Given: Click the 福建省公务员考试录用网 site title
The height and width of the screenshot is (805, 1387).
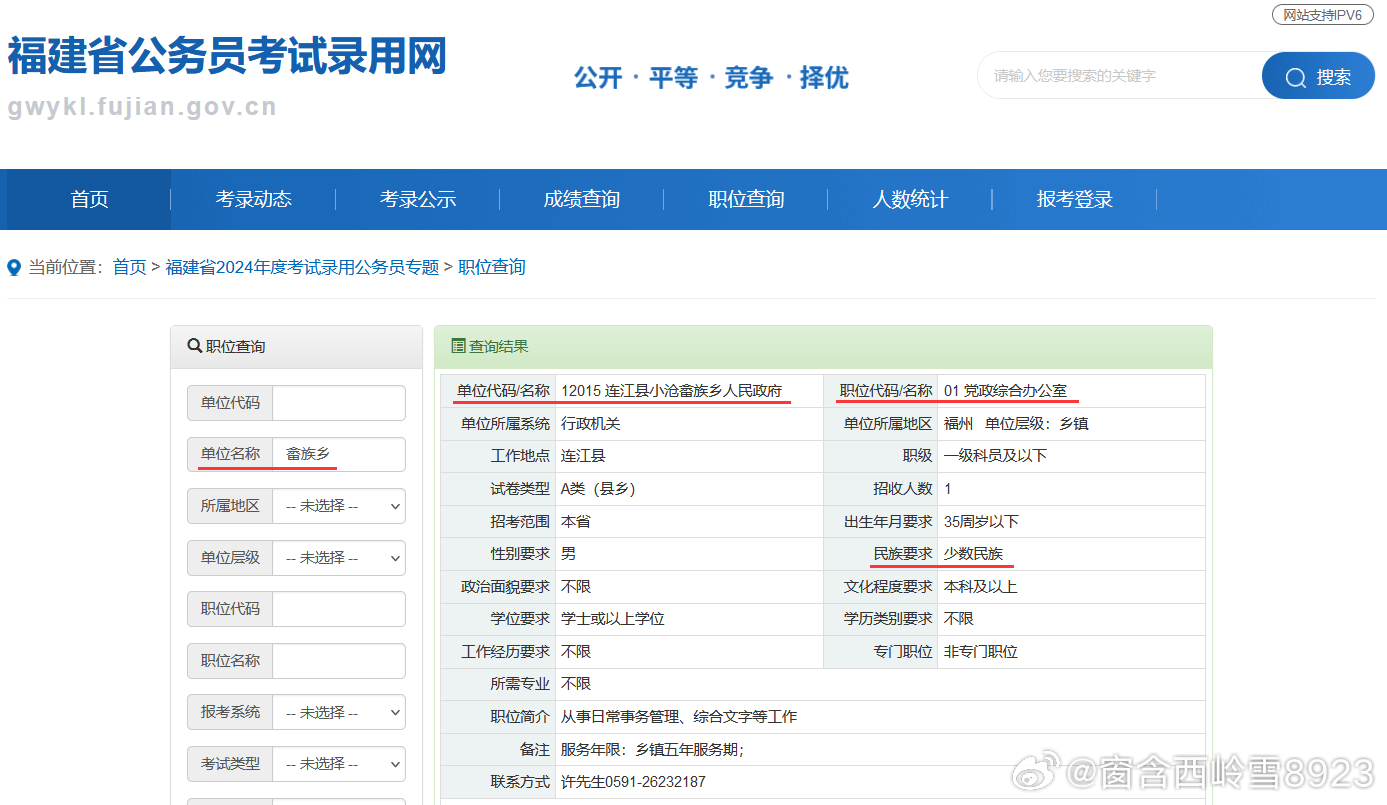Looking at the screenshot, I should tap(227, 55).
